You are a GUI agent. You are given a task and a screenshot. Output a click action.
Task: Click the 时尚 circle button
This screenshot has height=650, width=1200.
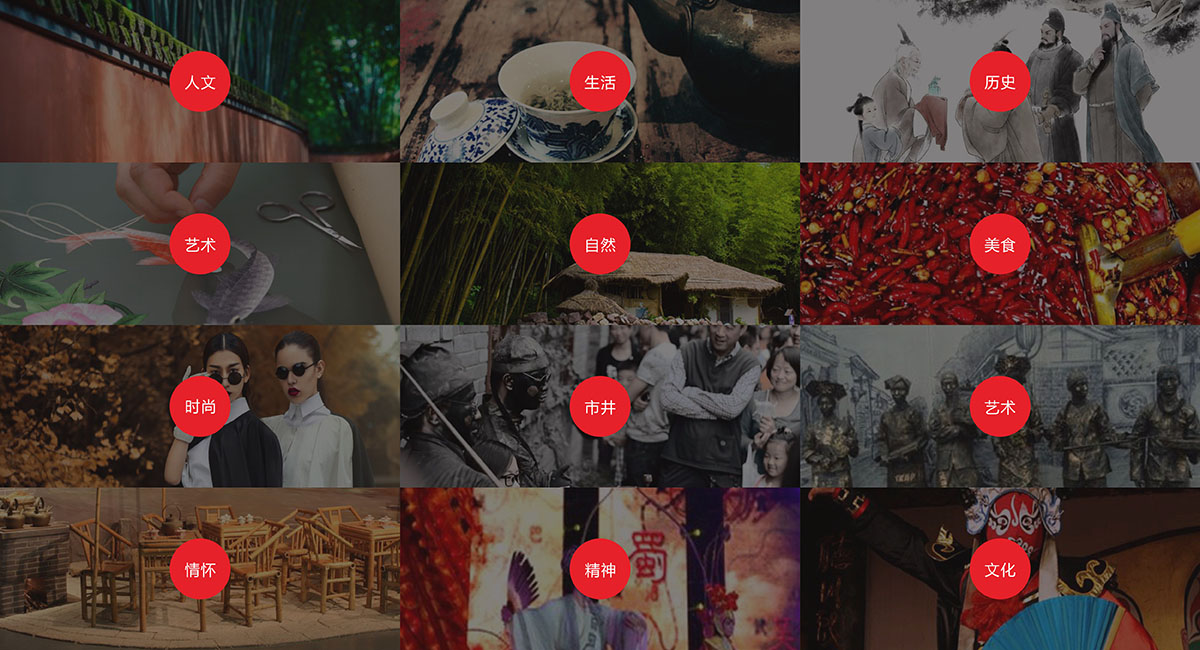pos(200,407)
